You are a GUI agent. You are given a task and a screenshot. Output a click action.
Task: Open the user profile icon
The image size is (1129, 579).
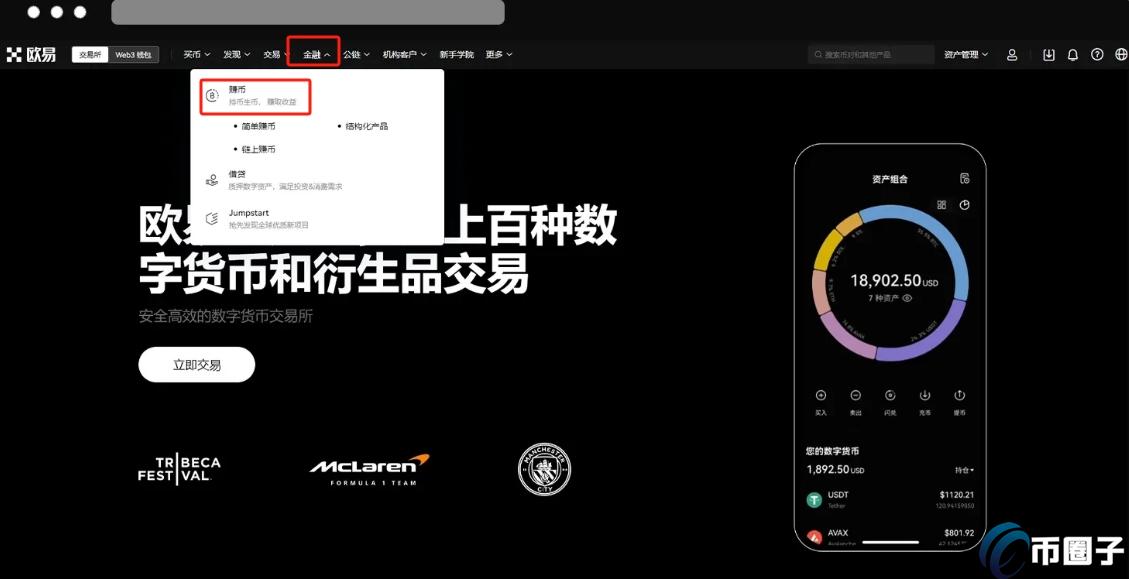(1012, 54)
